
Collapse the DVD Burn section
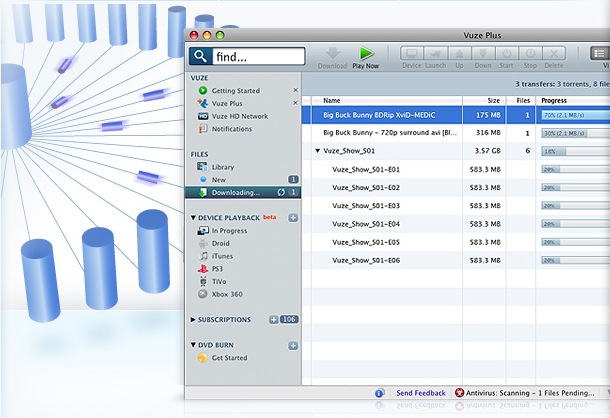point(192,345)
